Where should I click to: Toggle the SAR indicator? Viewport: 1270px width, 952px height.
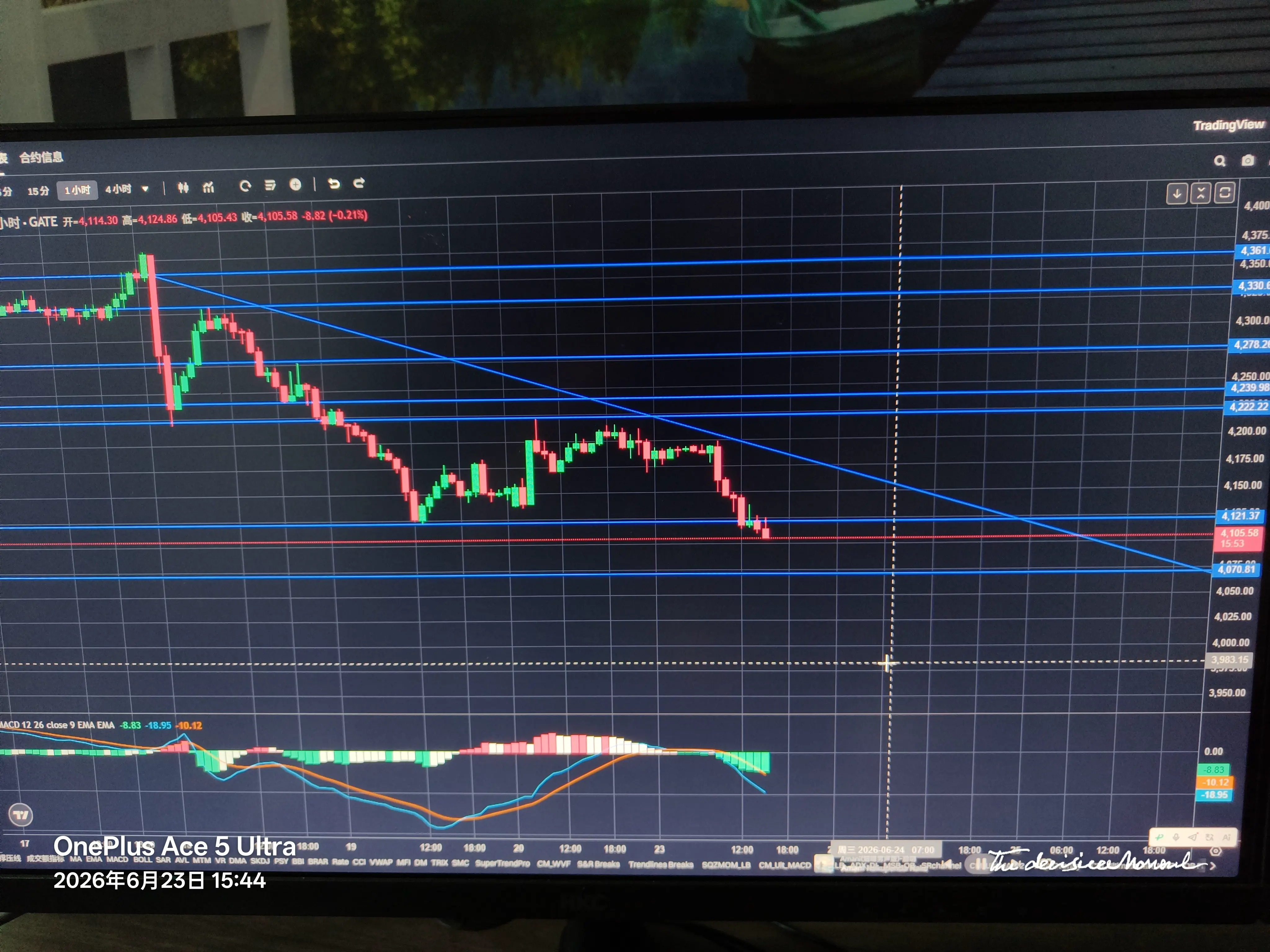point(164,860)
